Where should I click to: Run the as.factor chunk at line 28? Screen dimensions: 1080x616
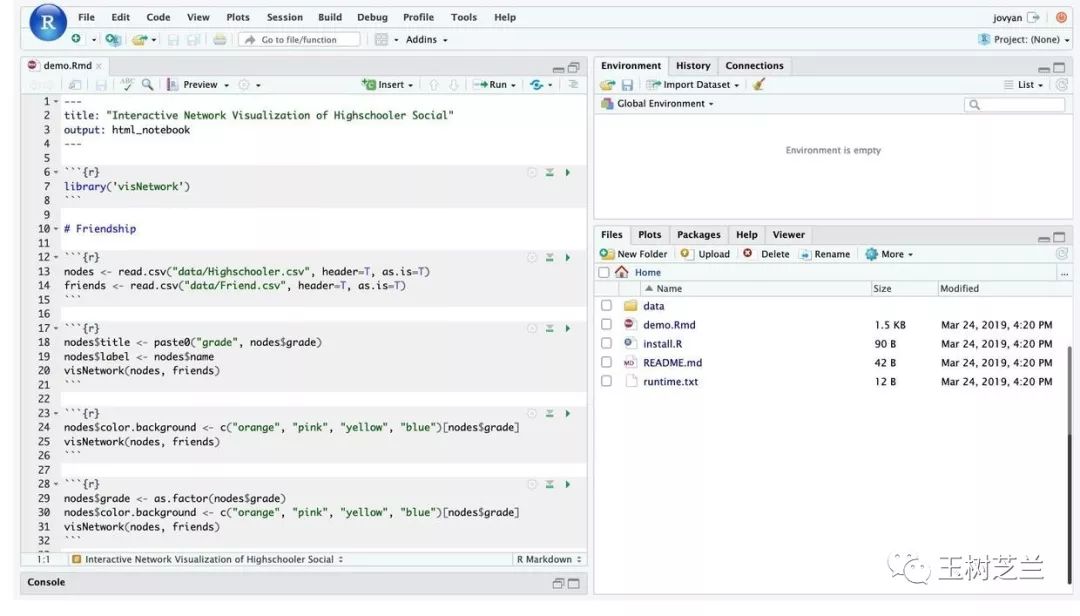[568, 484]
